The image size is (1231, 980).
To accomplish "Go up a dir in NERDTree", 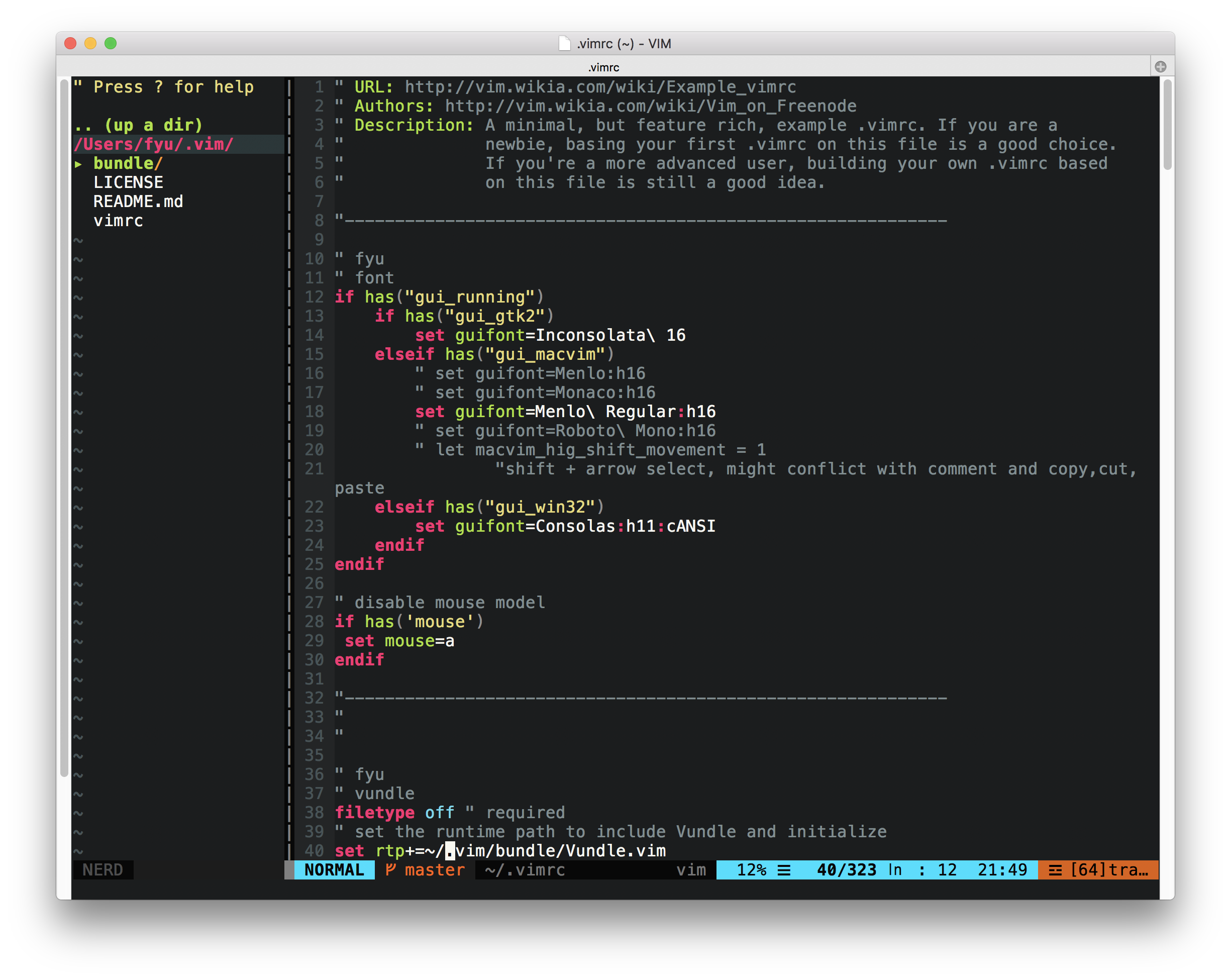I will [138, 125].
